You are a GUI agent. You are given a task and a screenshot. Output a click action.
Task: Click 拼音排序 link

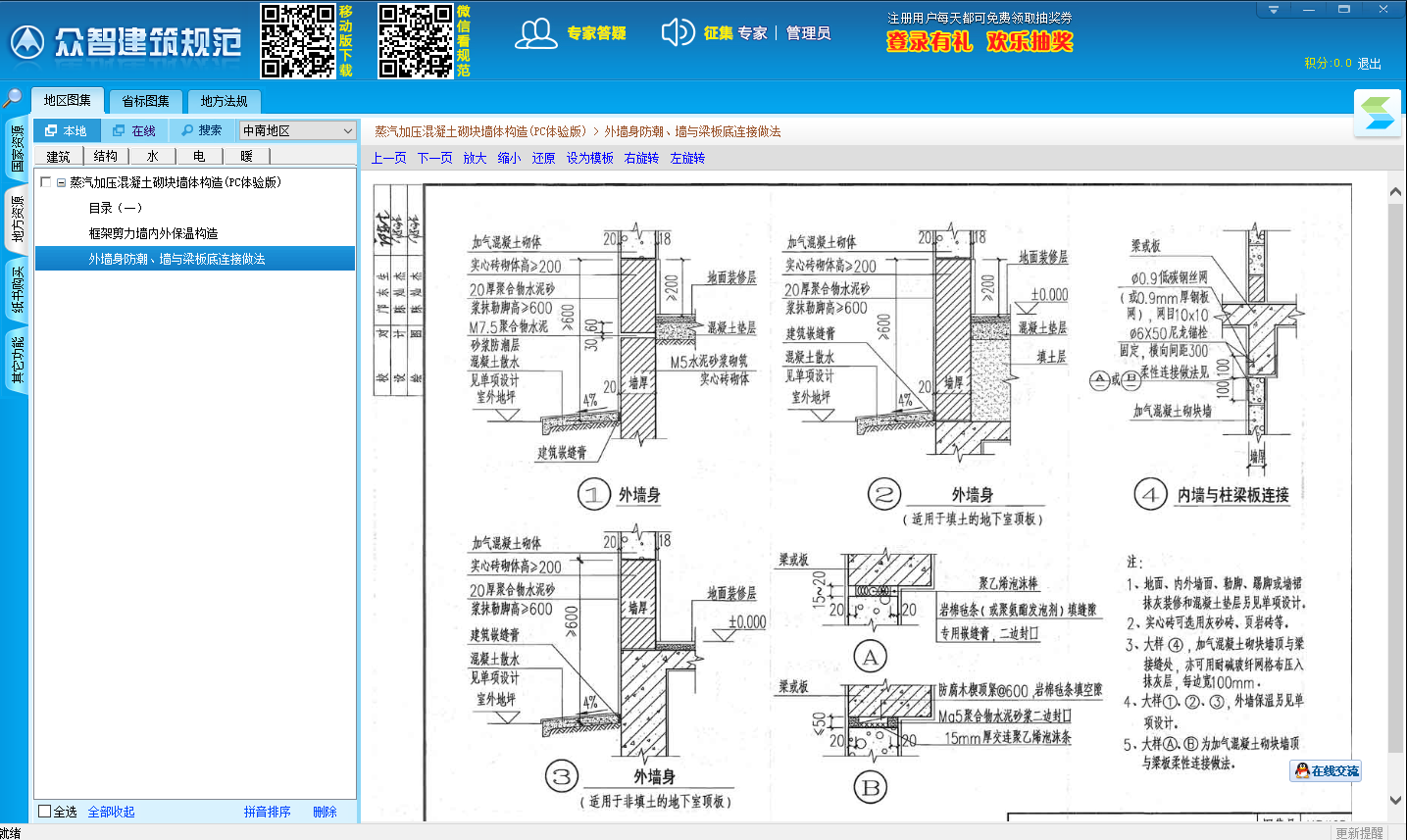coord(268,812)
